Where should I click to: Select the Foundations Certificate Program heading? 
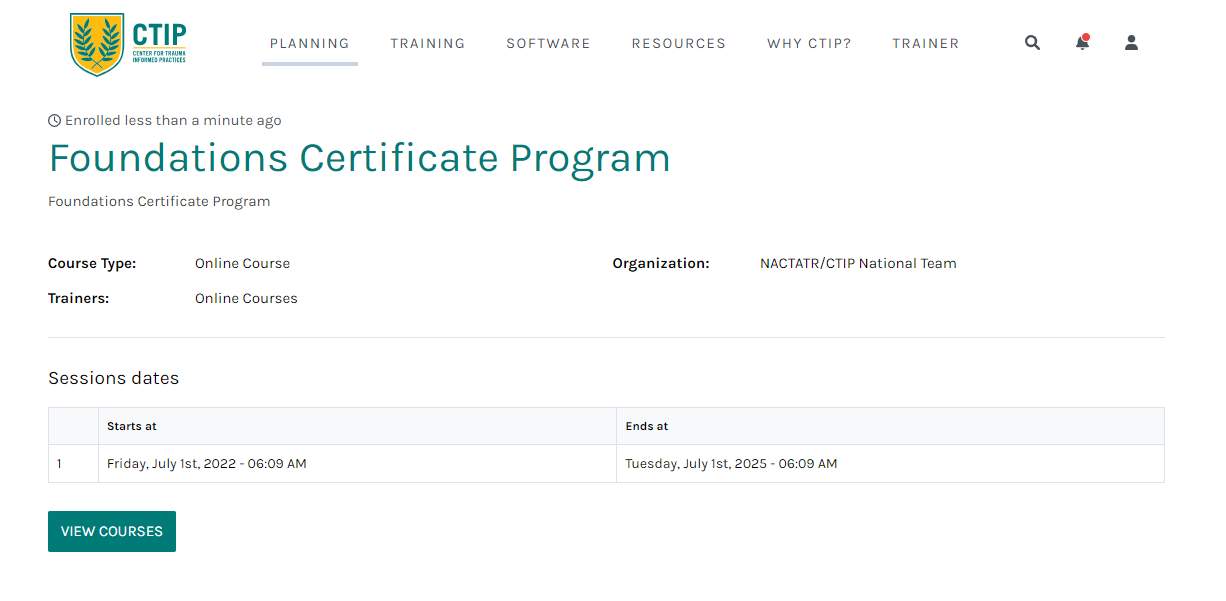(359, 158)
